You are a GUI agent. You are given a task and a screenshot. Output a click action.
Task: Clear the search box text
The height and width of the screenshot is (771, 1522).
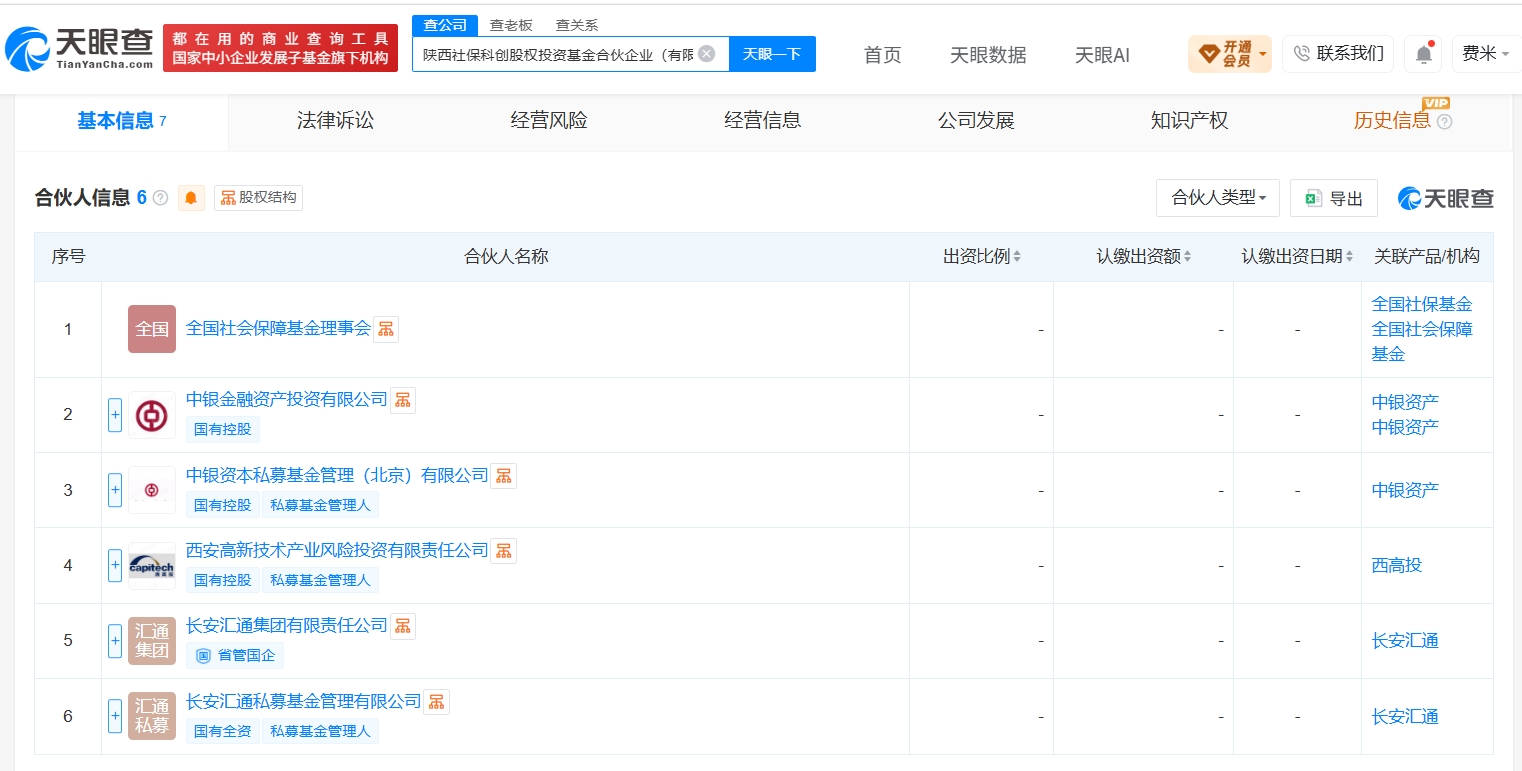pyautogui.click(x=706, y=54)
